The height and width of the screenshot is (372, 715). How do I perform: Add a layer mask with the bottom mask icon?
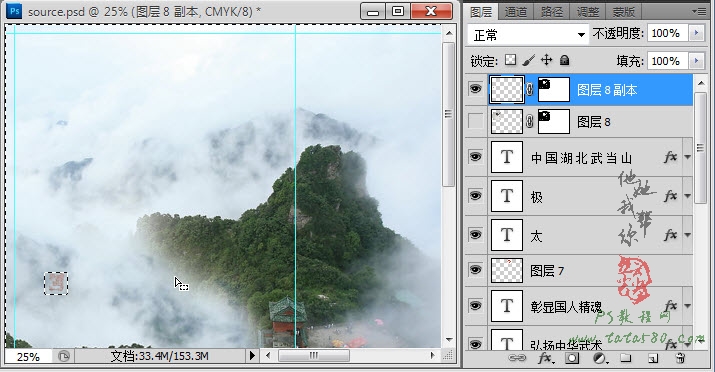tap(572, 358)
